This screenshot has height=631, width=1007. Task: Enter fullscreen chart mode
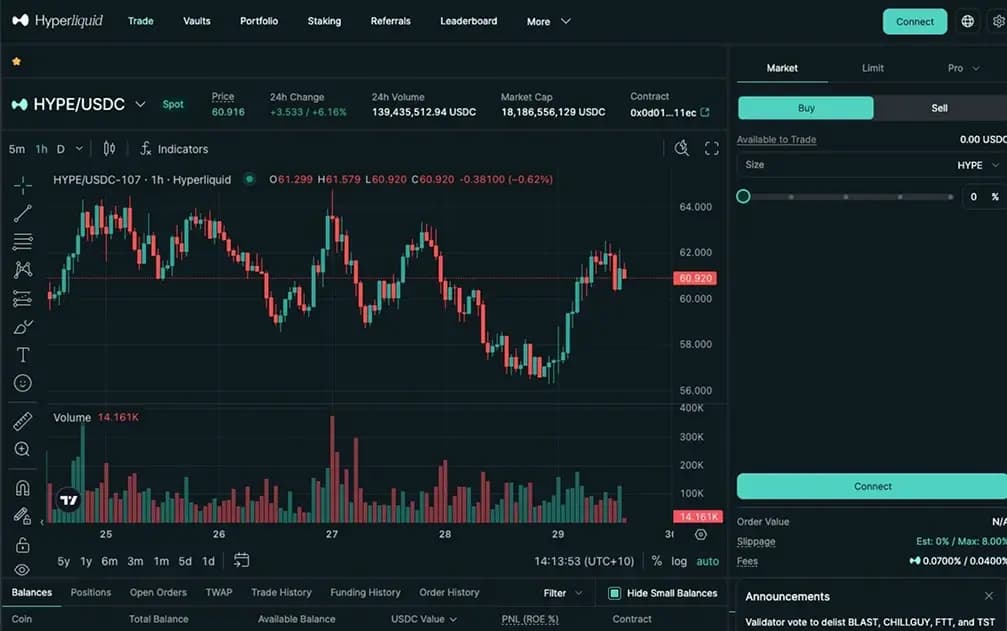point(712,149)
